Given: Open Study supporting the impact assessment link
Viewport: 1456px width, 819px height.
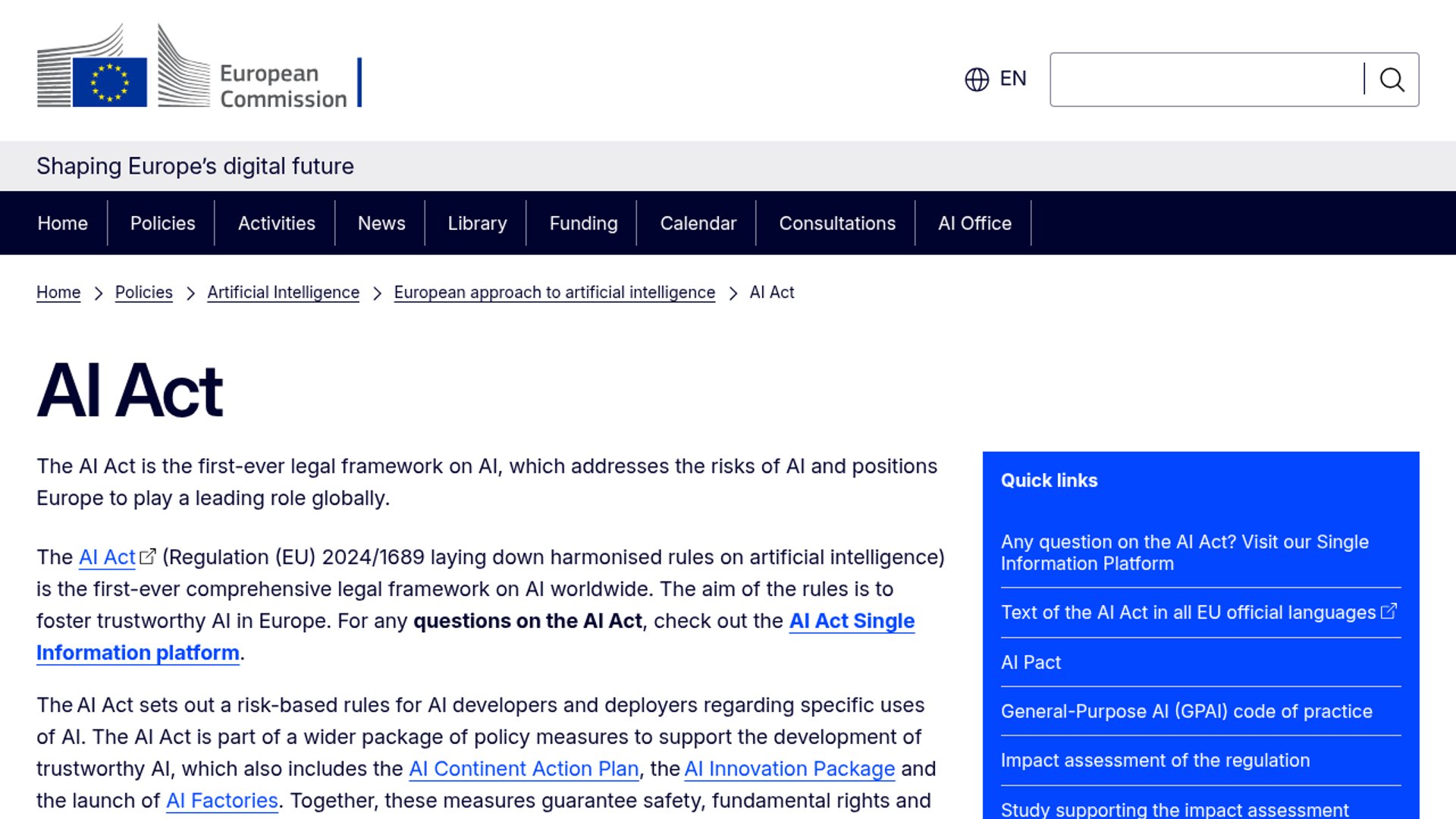Looking at the screenshot, I should [x=1175, y=809].
